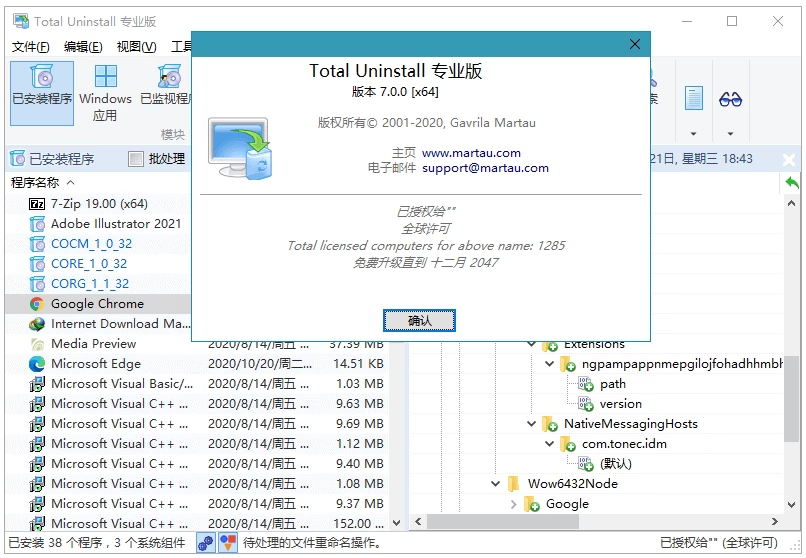Screen dimensions: 806x558
Task: Select the Visual C++ row sized 152.00
Action: 197,524
